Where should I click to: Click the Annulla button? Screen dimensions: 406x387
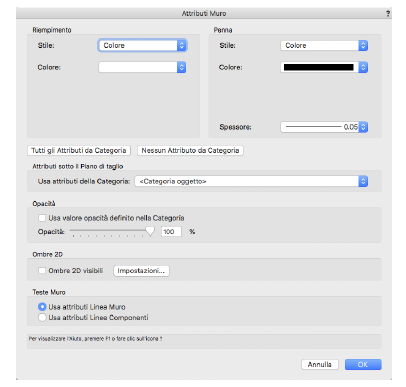tap(320, 365)
